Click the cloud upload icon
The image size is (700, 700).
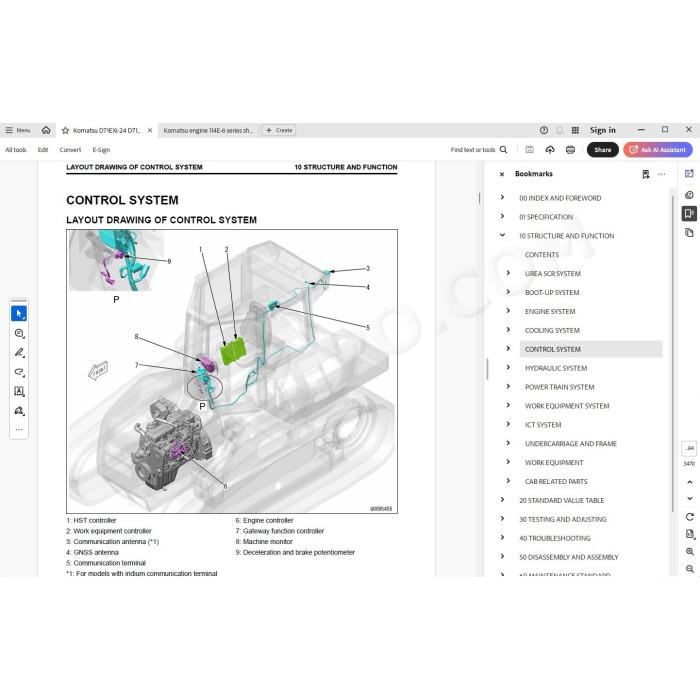[550, 150]
